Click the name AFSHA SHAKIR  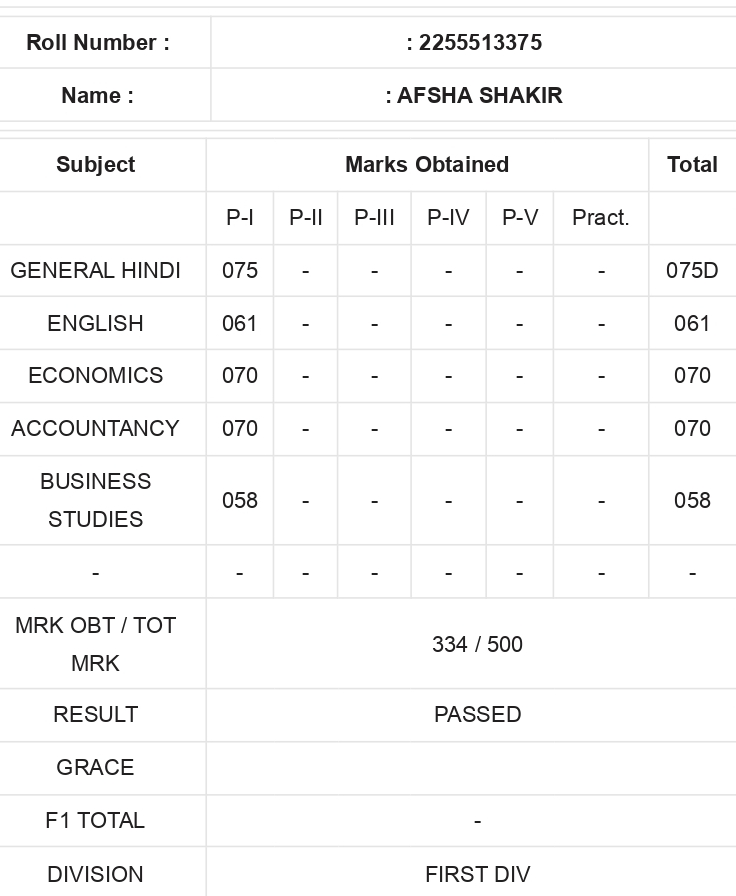[x=479, y=95]
